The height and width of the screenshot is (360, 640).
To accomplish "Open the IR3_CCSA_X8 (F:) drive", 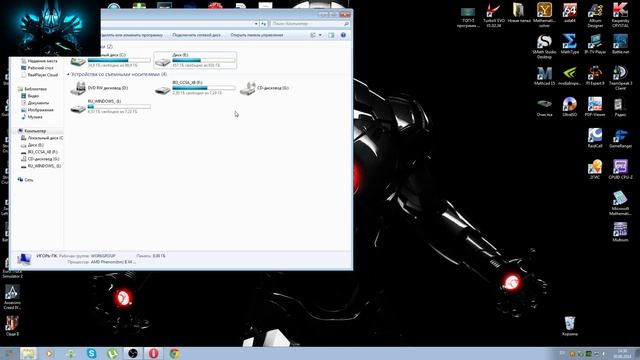I will click(x=195, y=88).
